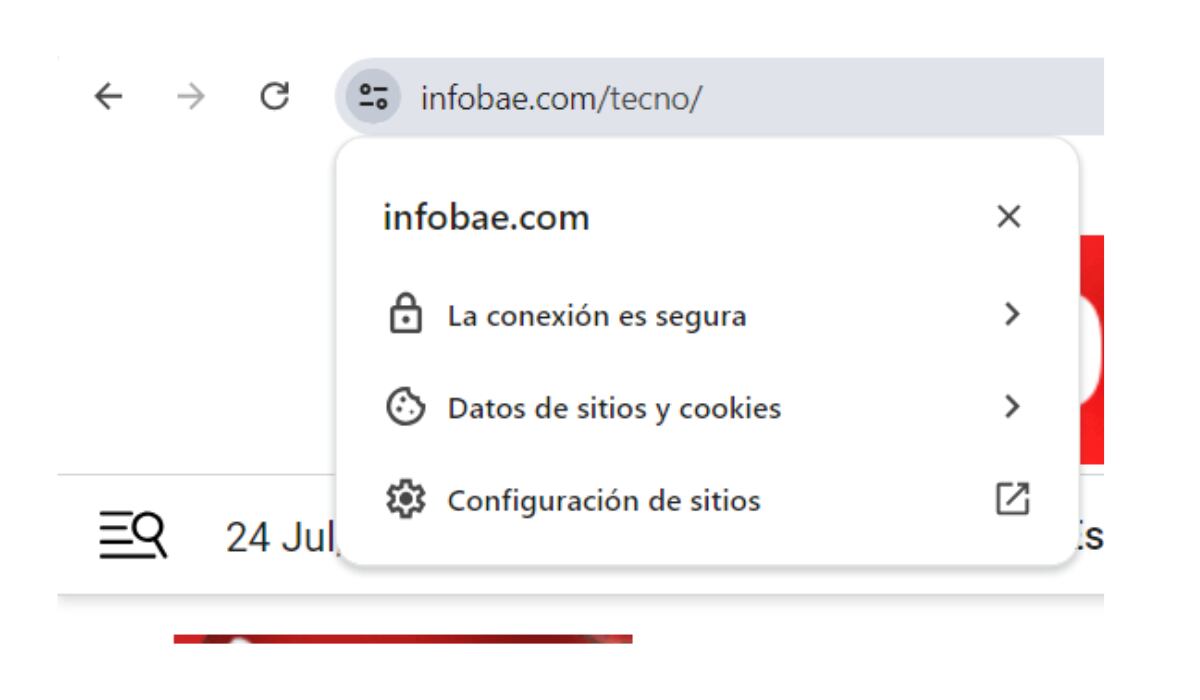Click the cookie icon in popup

pyautogui.click(x=400, y=408)
